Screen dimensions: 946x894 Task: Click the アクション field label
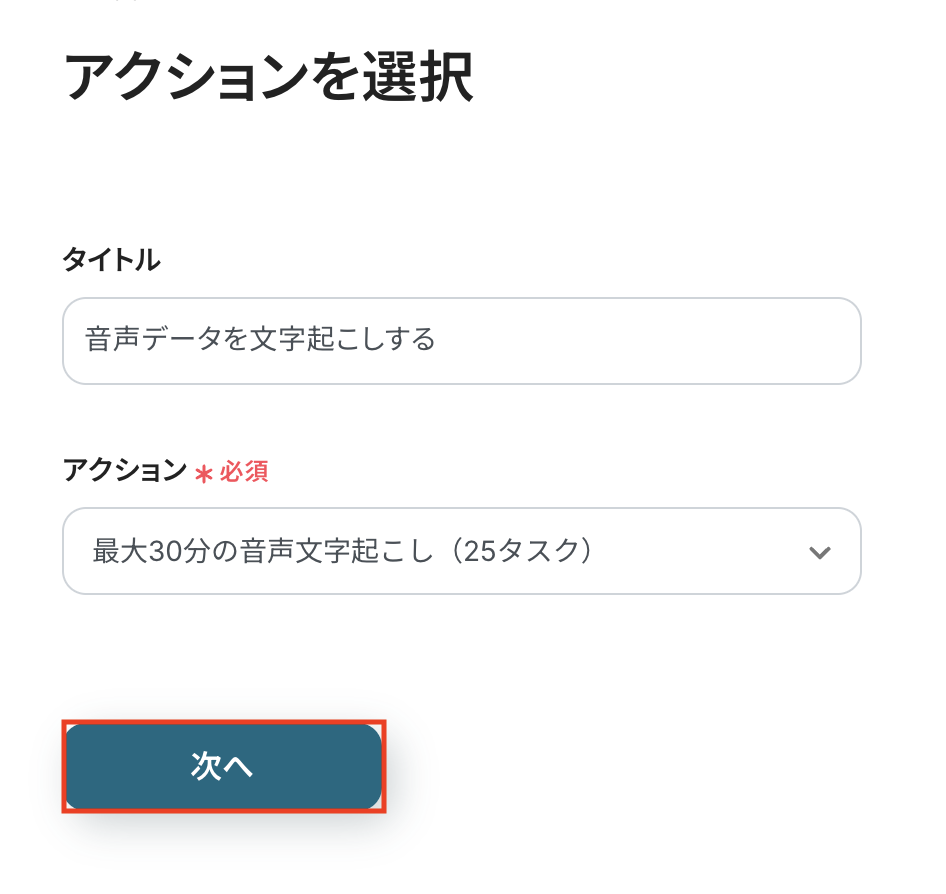click(124, 470)
